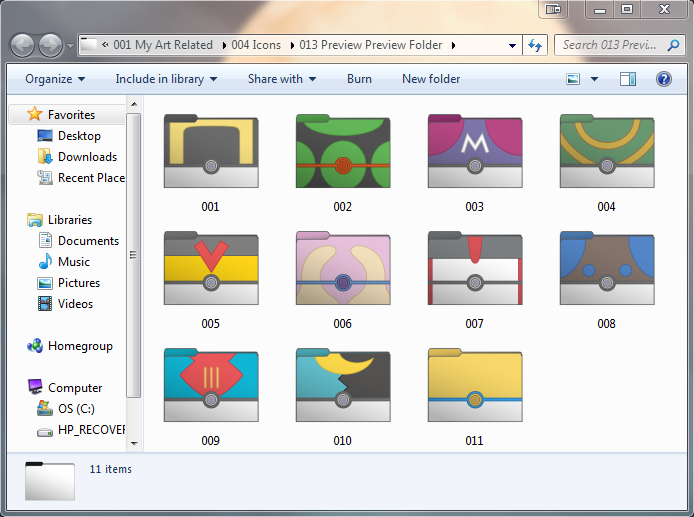Toggle the preview pane button
The width and height of the screenshot is (694, 517).
(x=628, y=79)
